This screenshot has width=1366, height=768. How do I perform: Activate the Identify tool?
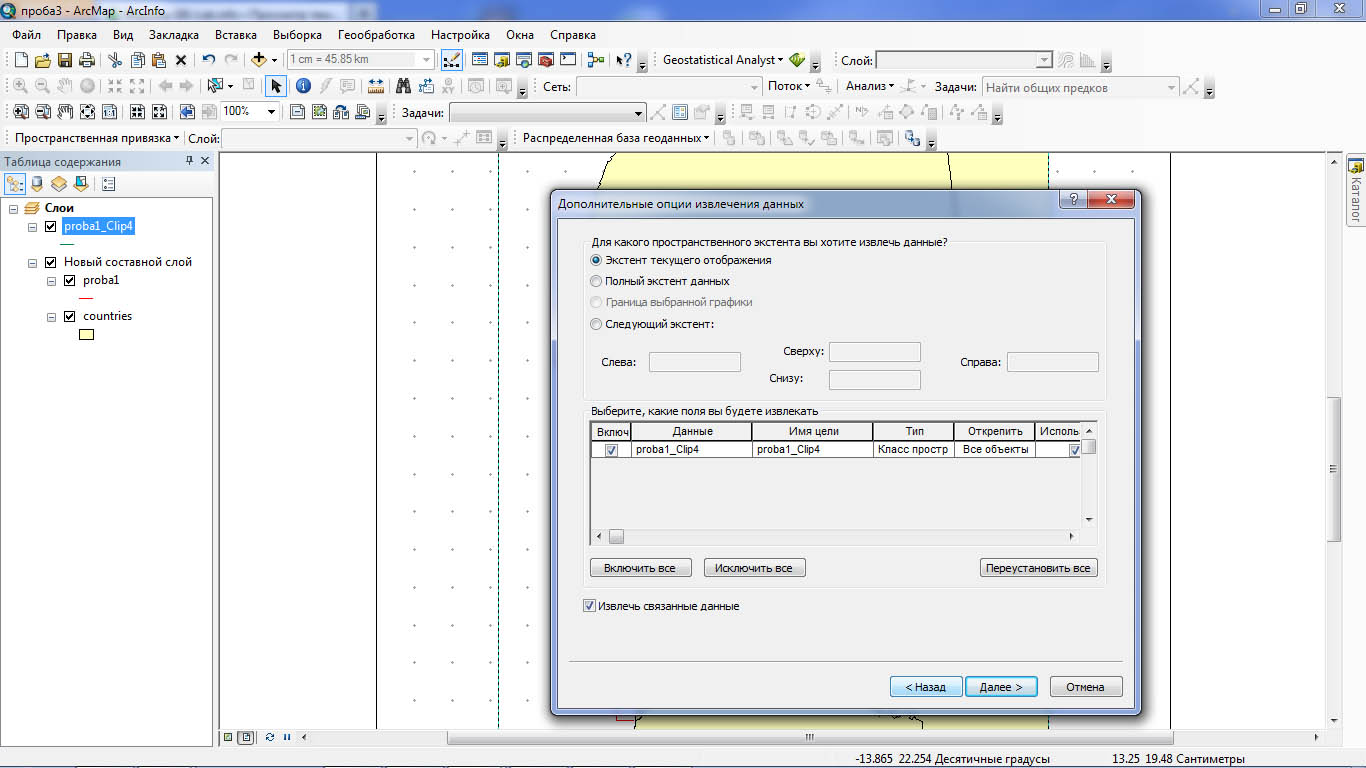(x=304, y=86)
